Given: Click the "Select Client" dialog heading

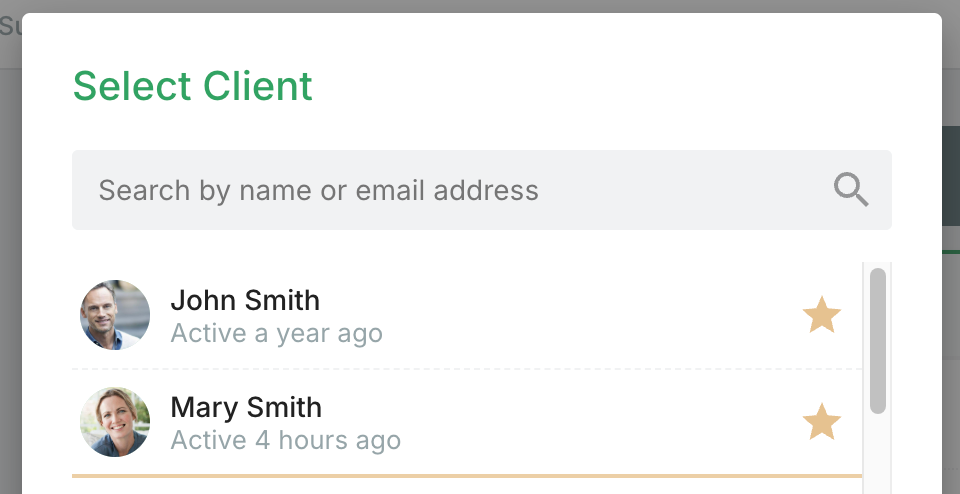Looking at the screenshot, I should click(x=193, y=87).
